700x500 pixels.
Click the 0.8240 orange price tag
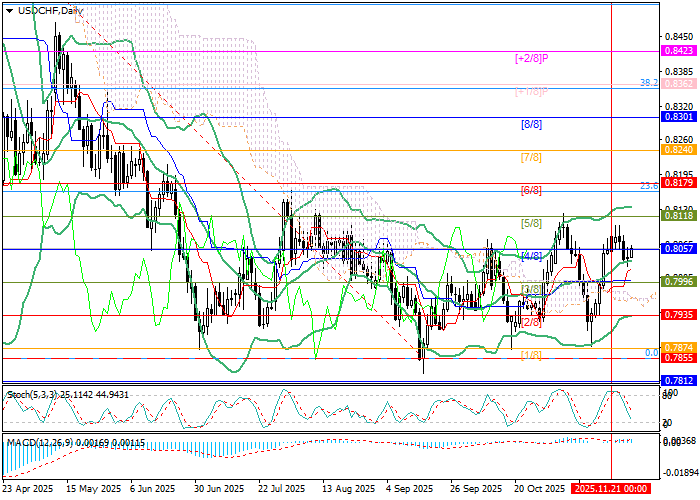[678, 149]
